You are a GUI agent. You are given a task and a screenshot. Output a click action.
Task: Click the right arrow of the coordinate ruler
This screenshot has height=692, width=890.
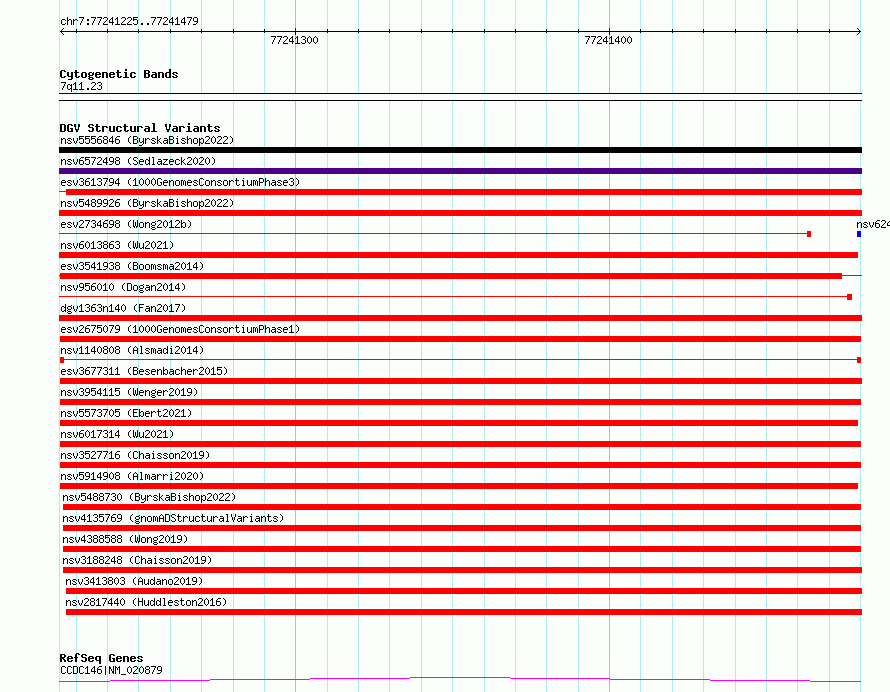pos(859,31)
